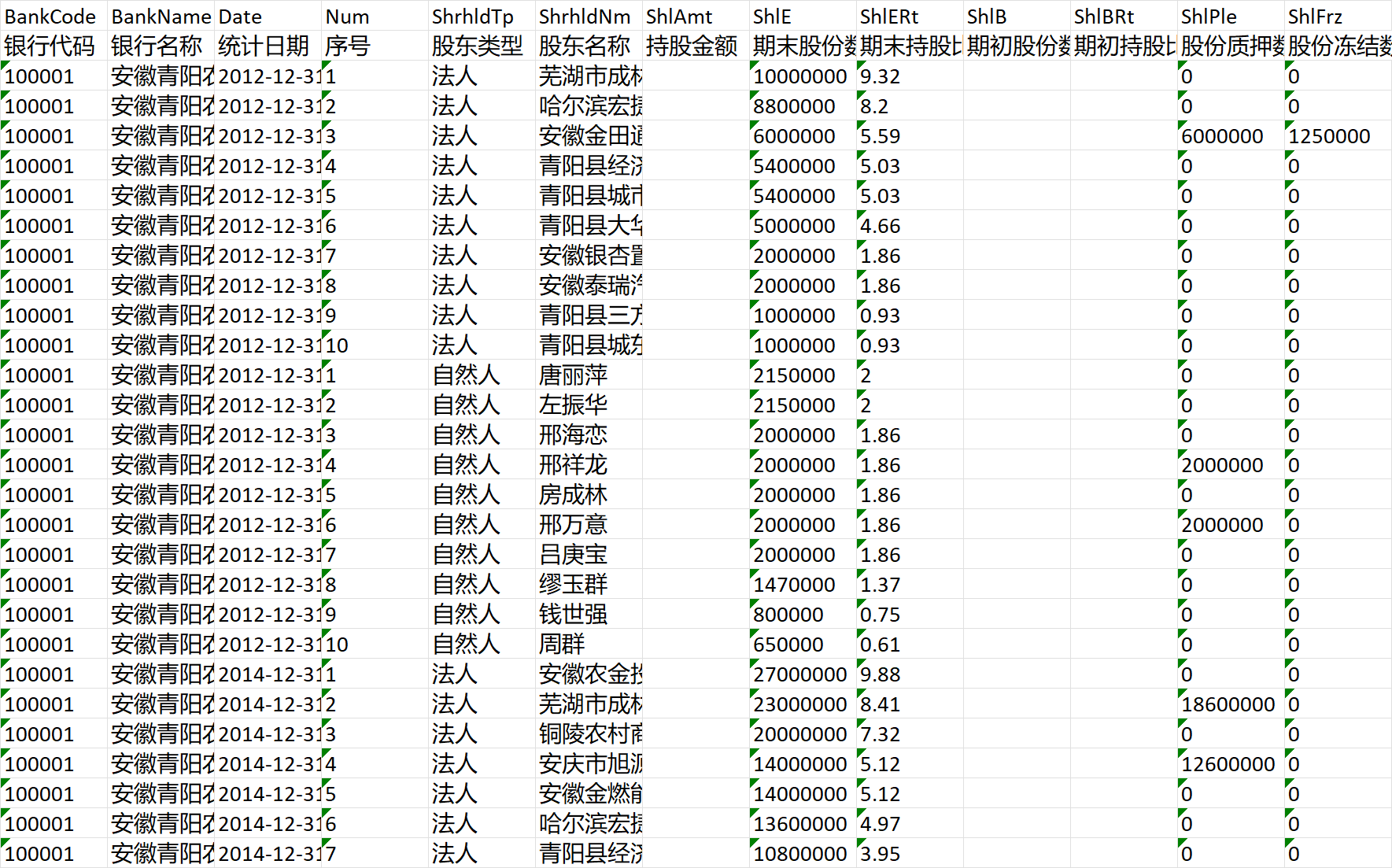
Task: Click the cell showing 8.2
Action: (x=910, y=105)
